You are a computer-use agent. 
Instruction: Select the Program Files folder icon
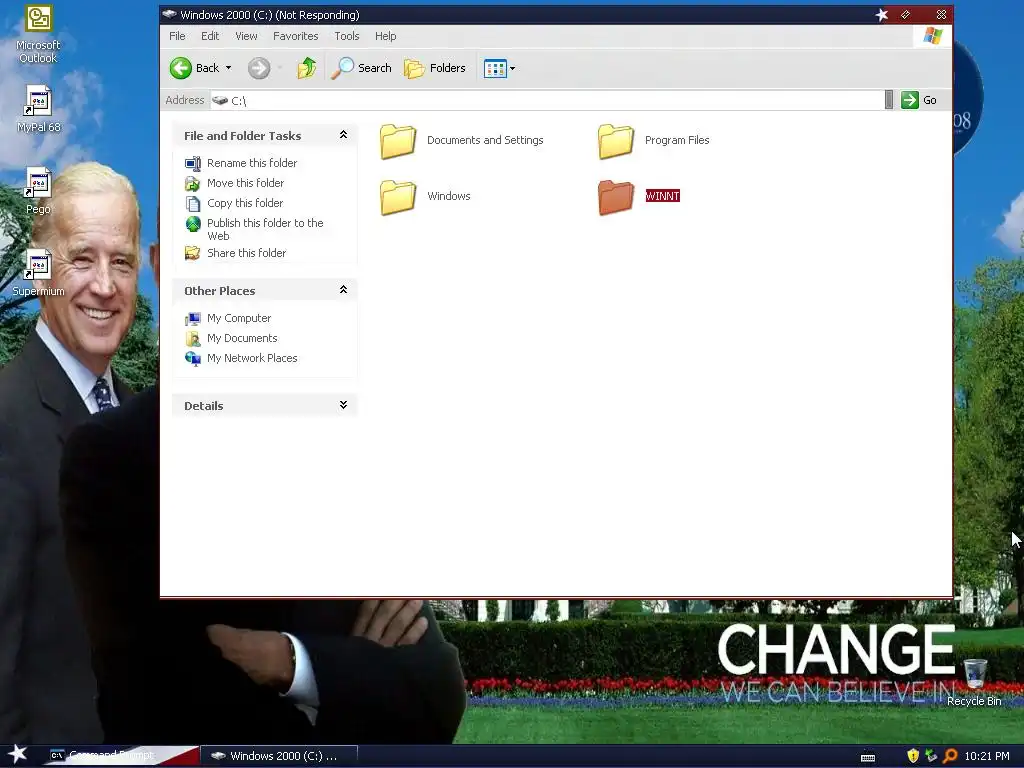click(x=616, y=141)
